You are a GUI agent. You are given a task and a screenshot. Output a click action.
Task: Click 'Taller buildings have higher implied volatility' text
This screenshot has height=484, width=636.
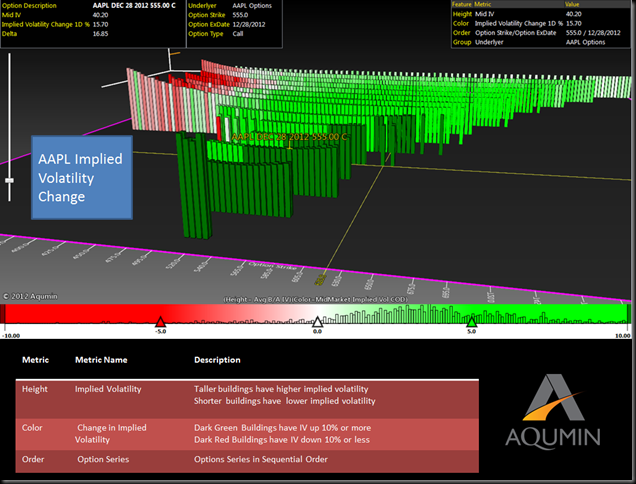[281, 389]
